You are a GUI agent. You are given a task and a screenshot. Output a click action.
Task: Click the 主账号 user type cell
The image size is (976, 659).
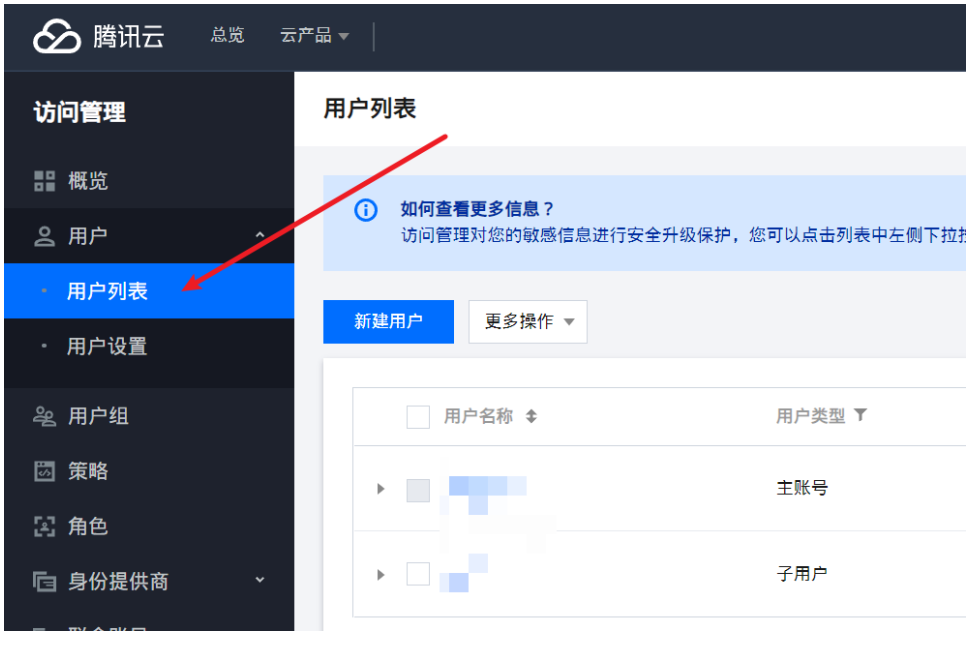tap(802, 488)
